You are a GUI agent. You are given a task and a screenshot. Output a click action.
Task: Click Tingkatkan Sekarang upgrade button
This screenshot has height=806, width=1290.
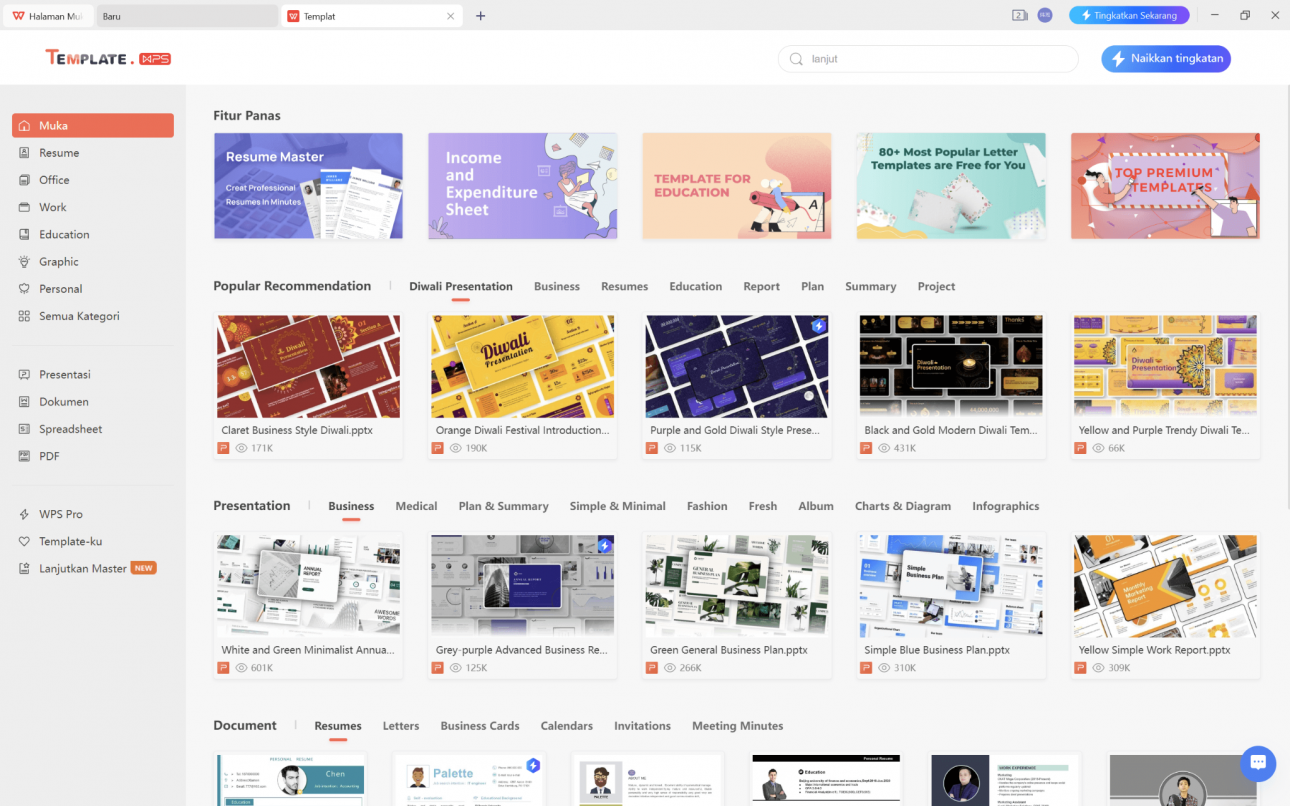[x=1128, y=15]
